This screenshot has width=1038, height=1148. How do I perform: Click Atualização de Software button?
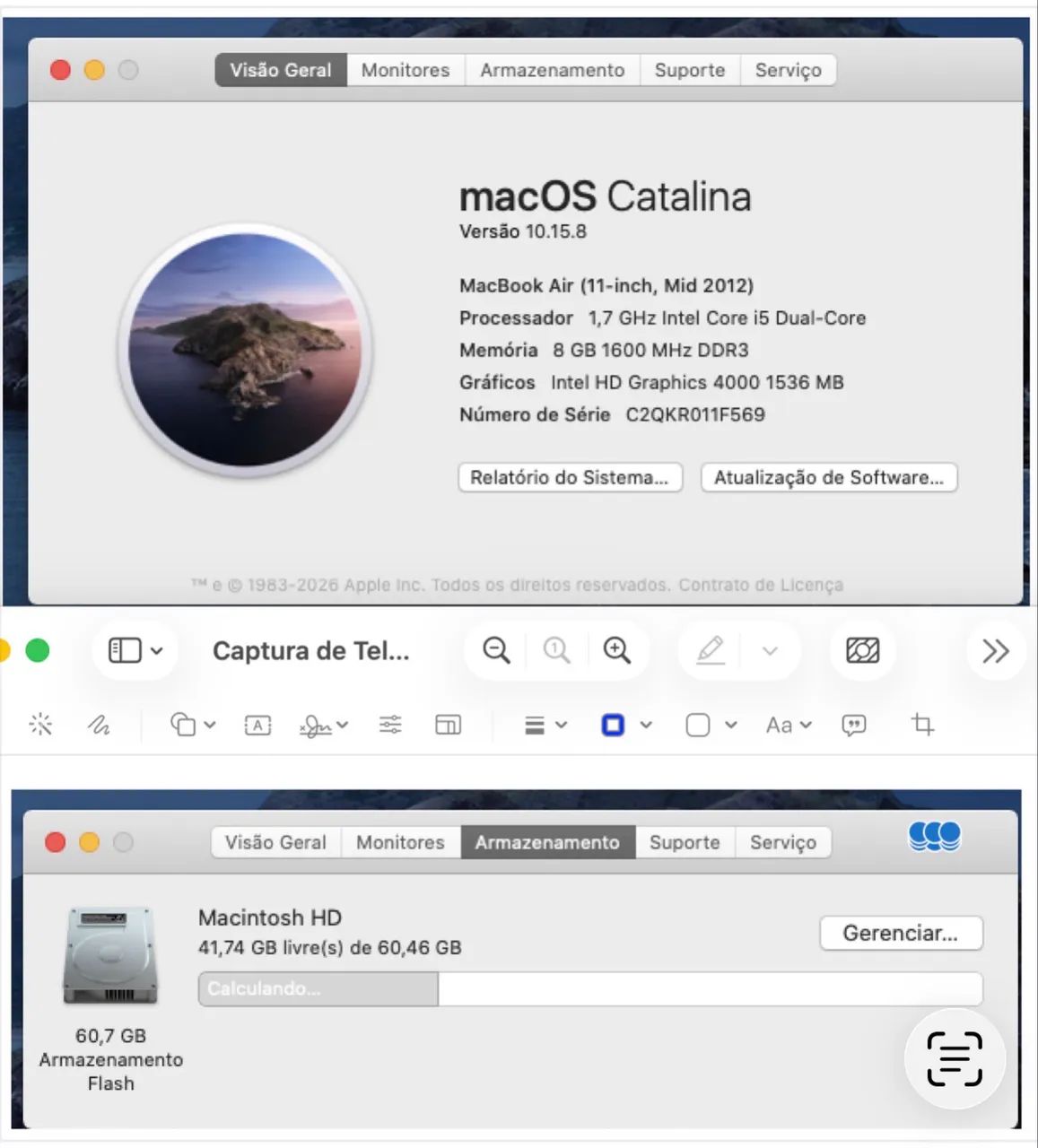[x=829, y=477]
